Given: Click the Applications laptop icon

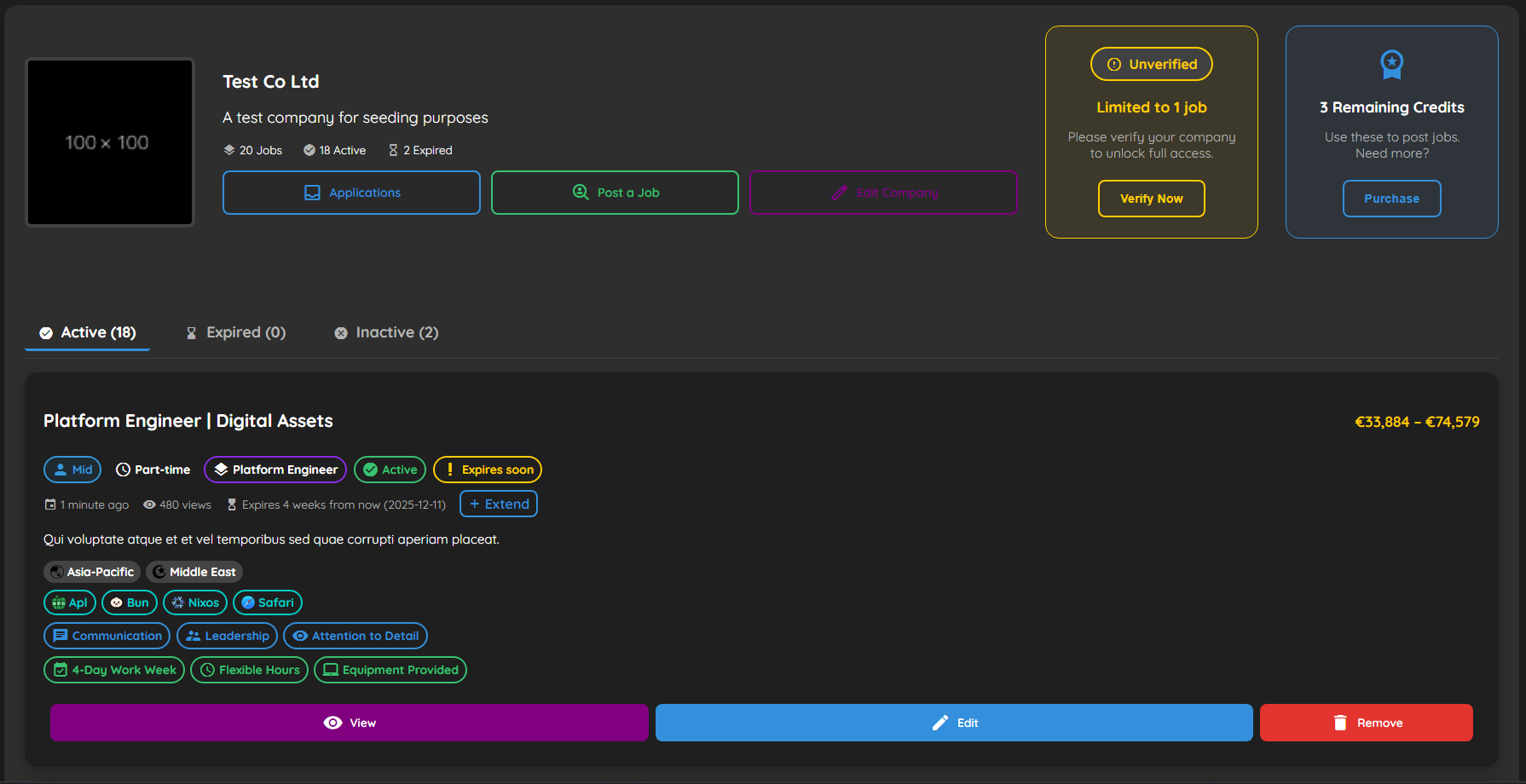Looking at the screenshot, I should [x=310, y=192].
